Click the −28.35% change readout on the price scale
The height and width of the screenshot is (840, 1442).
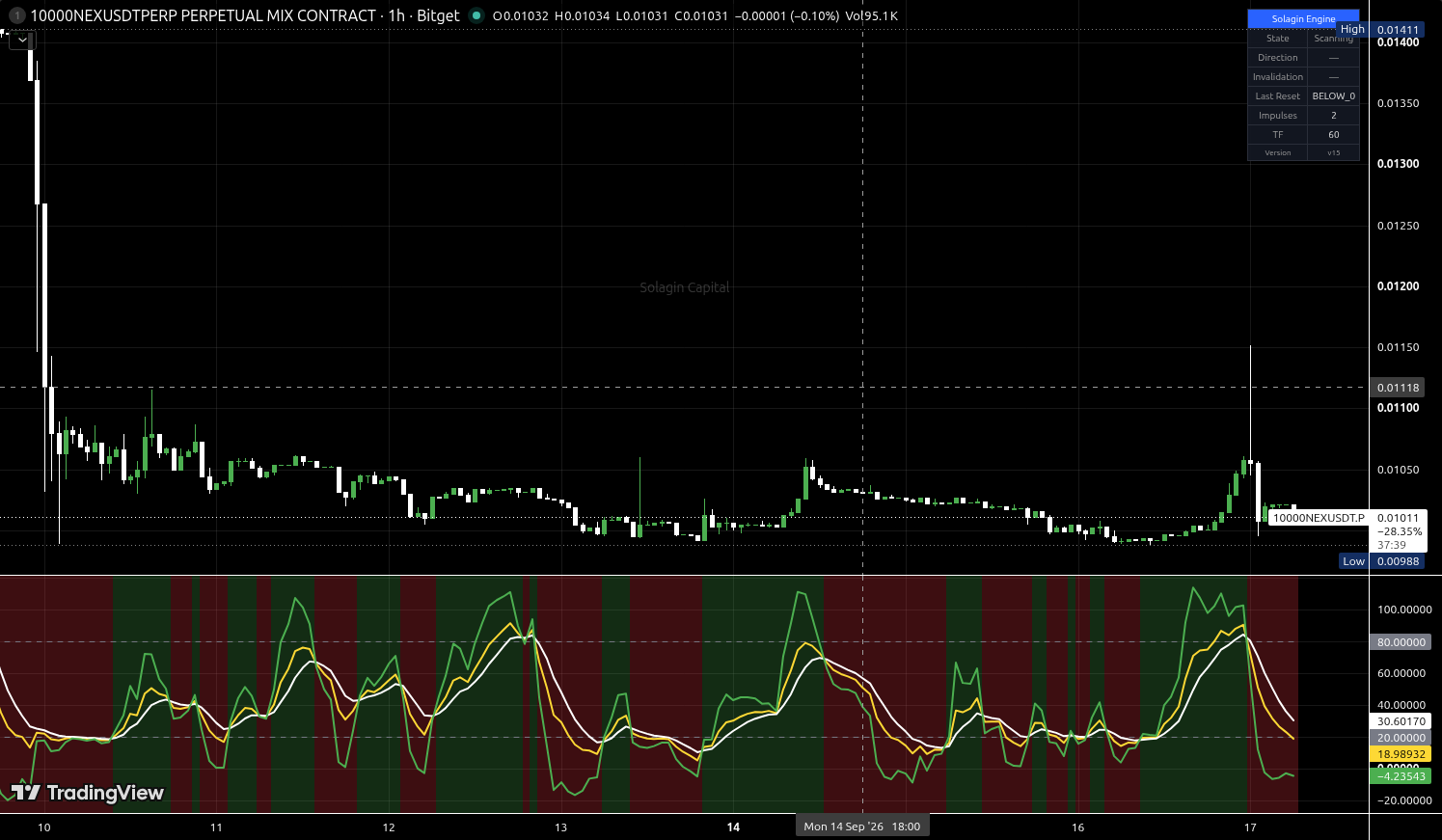(1399, 531)
